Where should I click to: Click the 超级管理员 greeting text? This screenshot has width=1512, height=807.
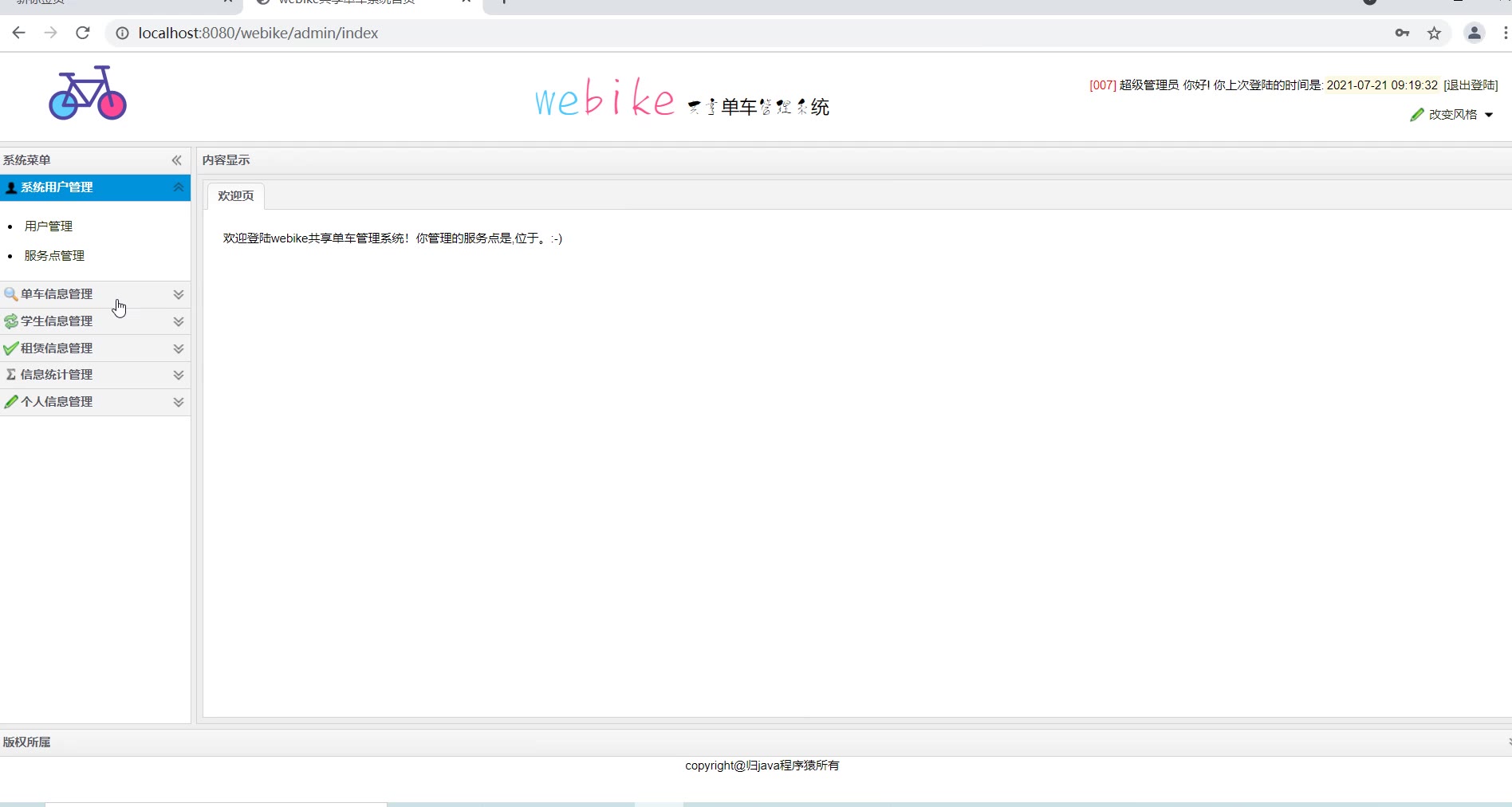[x=1149, y=85]
